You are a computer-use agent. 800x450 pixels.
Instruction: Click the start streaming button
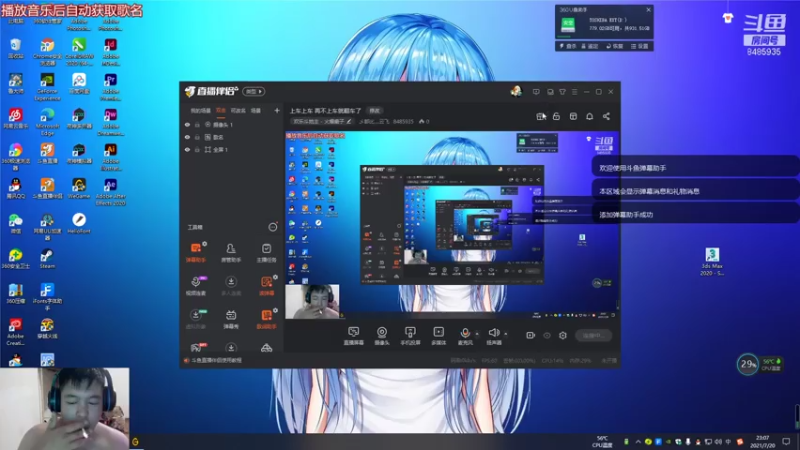tap(593, 335)
